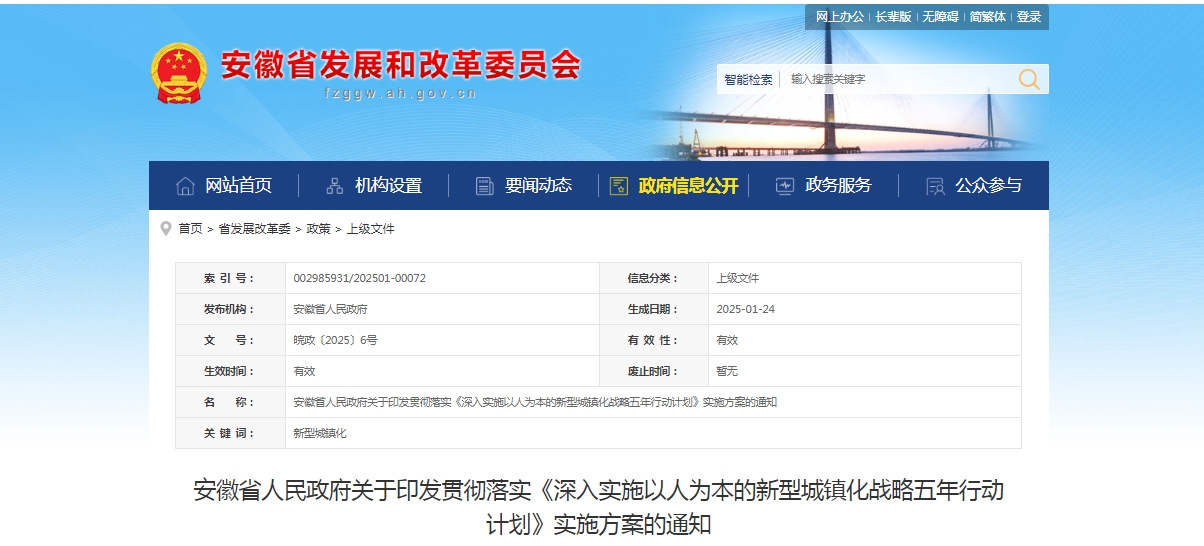Type in the 输入搜索关键字 search box
The image size is (1204, 546).
click(895, 79)
